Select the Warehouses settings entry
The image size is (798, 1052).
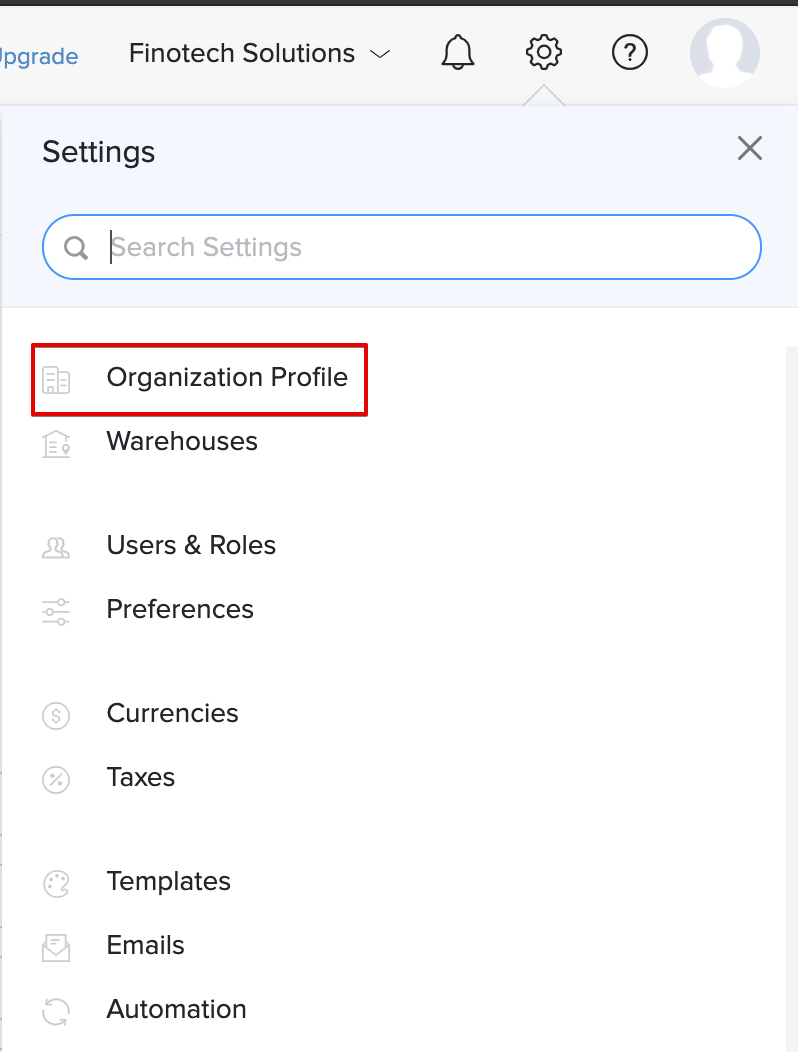click(181, 441)
